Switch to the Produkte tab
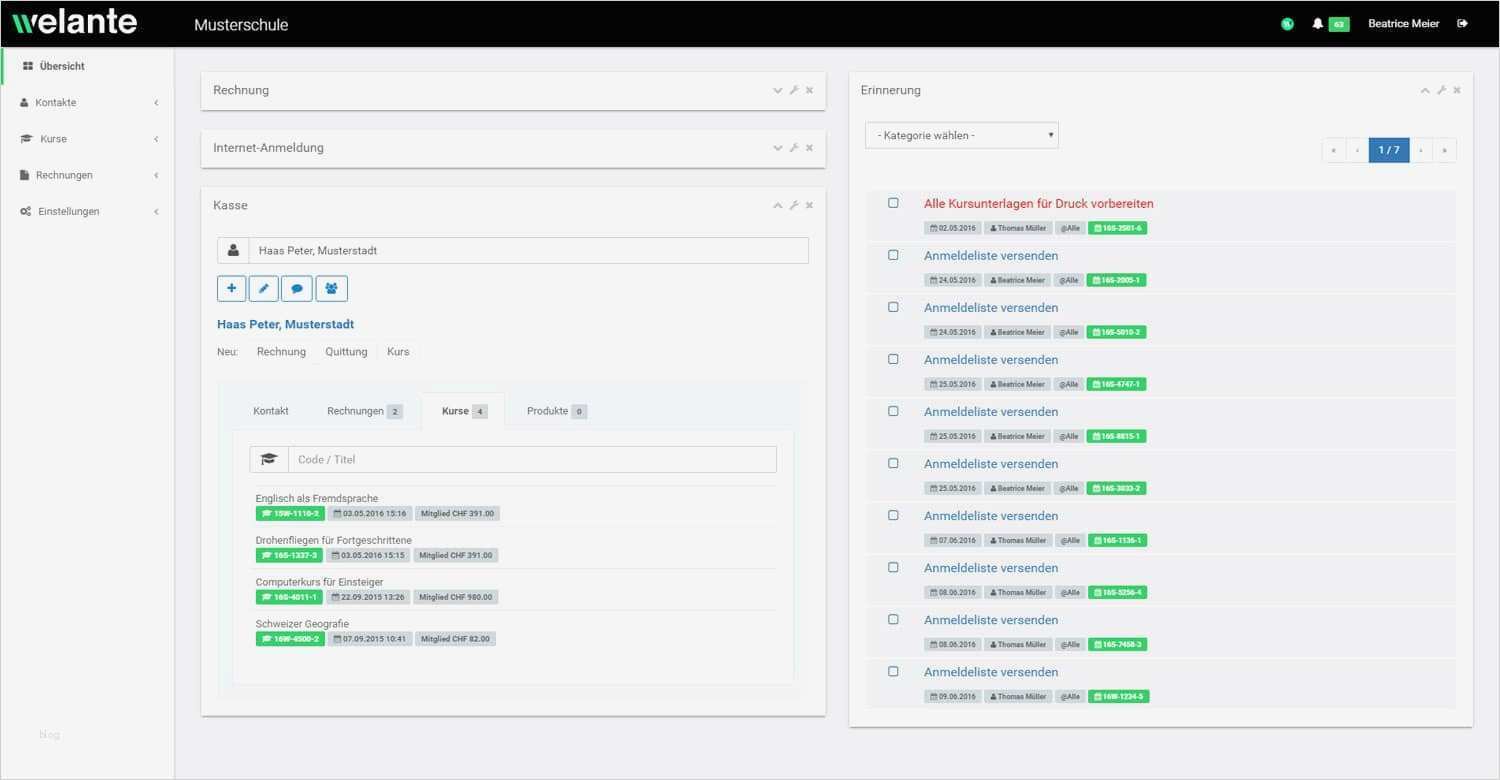1500x780 pixels. pos(557,411)
